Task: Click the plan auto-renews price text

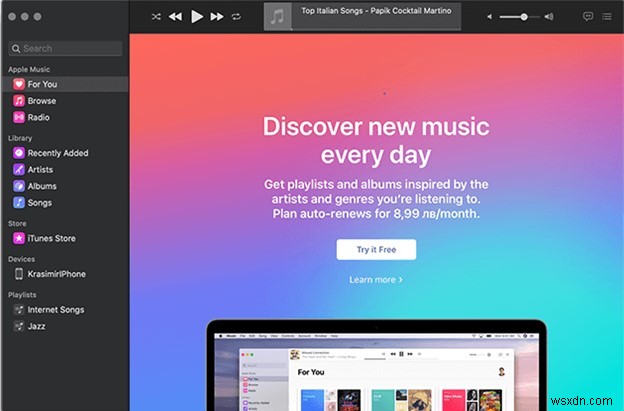Action: [x=376, y=214]
